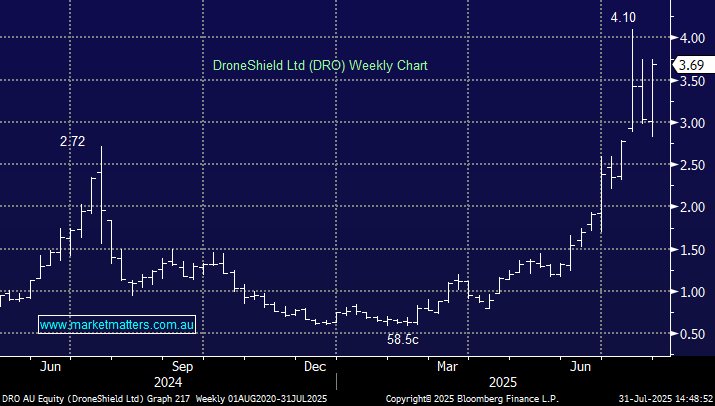
Task: Click the 0.50 y-axis value
Action: (692, 334)
